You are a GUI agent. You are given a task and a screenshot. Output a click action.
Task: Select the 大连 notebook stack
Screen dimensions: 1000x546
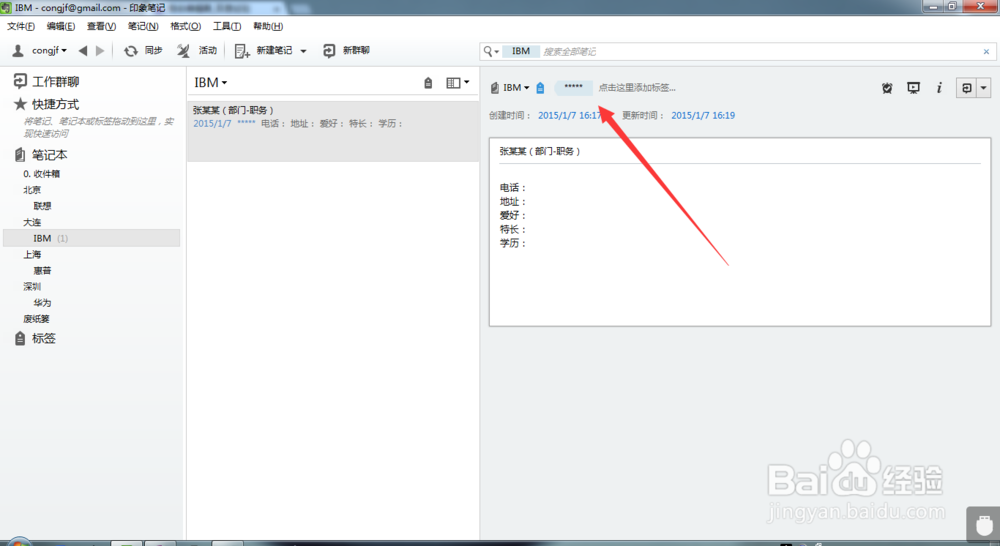pyautogui.click(x=32, y=222)
